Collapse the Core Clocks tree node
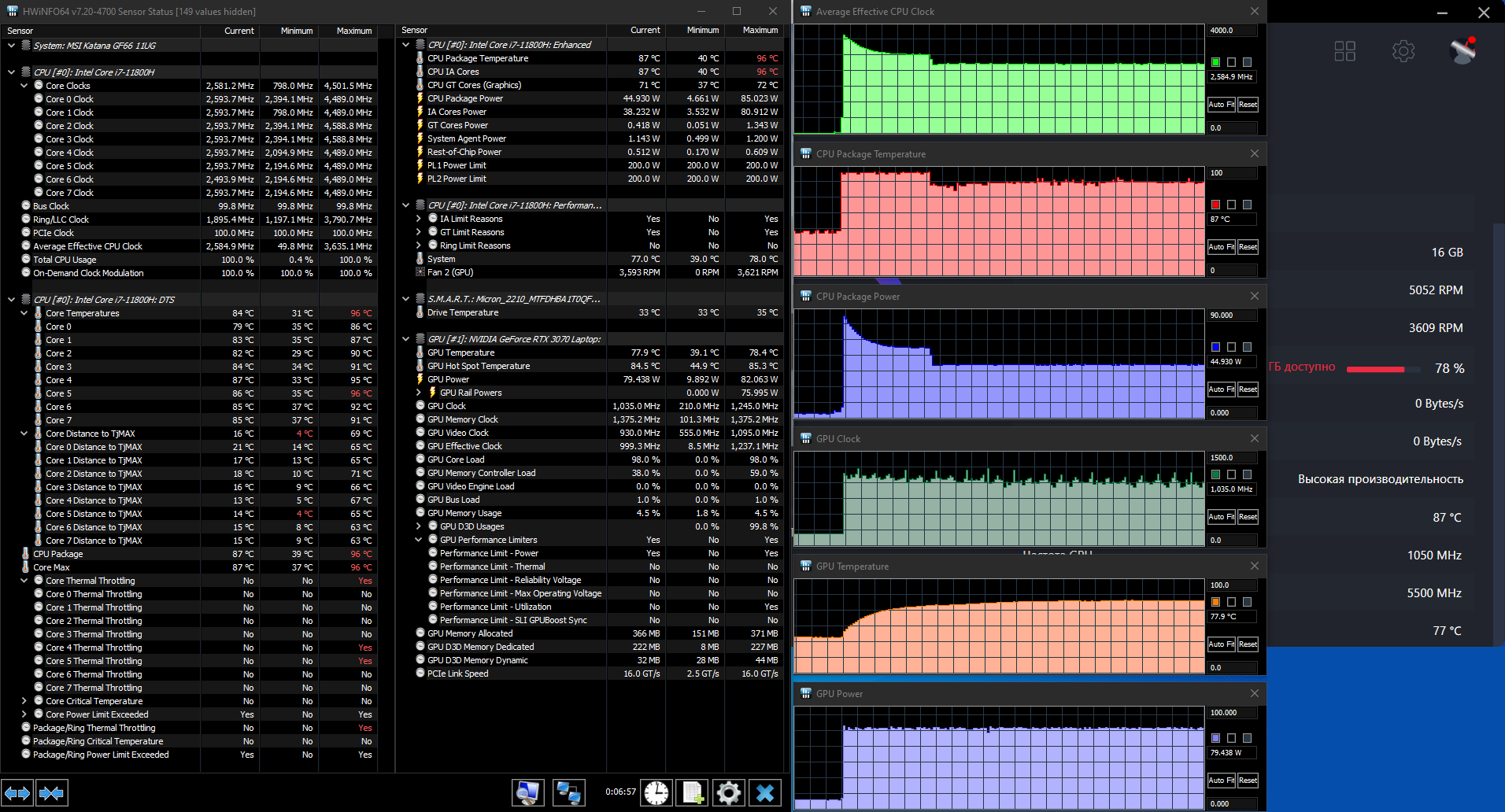Screen dimensions: 1505x812 [24, 86]
